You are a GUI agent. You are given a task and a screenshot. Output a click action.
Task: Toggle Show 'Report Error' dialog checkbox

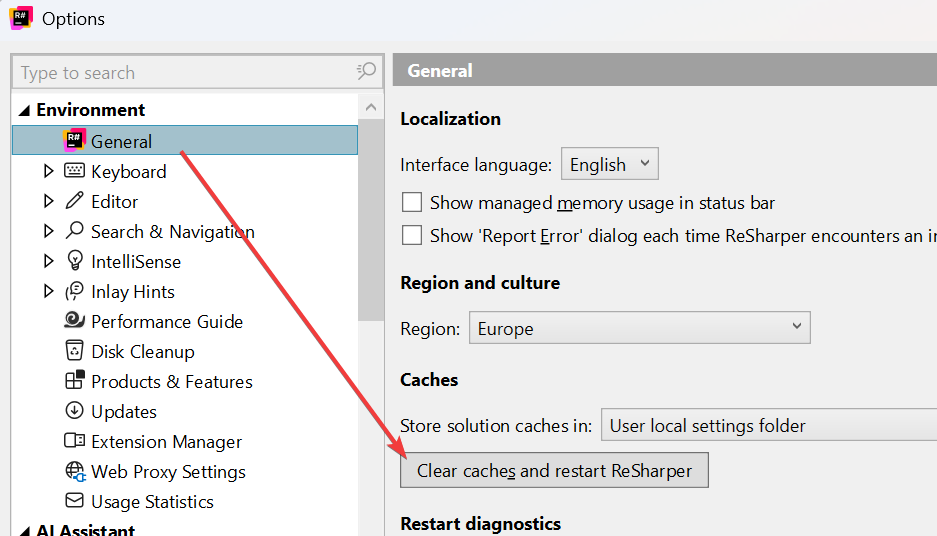click(412, 235)
